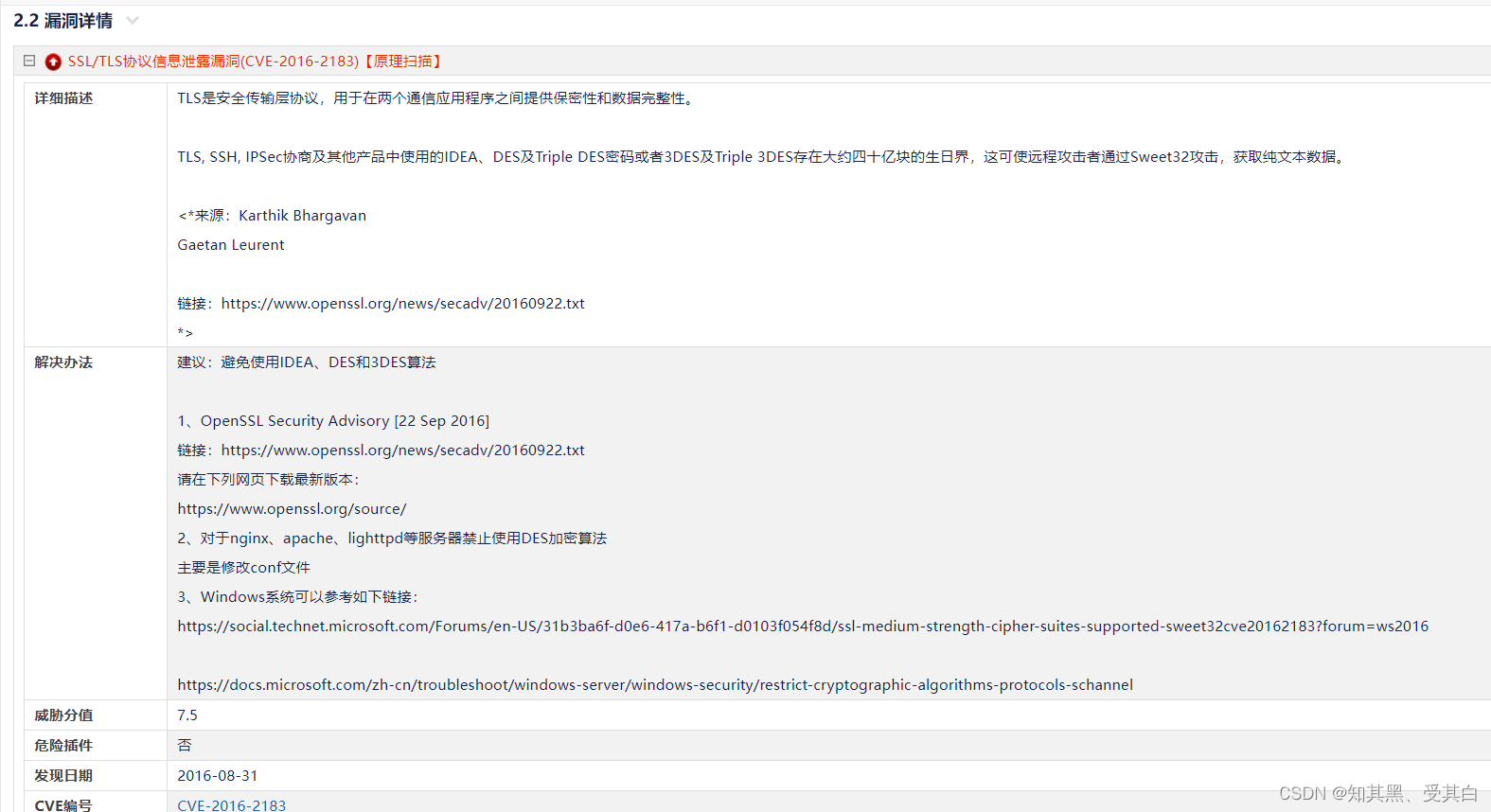
Task: Select the source name Karthik Bhargavan
Action: click(302, 216)
